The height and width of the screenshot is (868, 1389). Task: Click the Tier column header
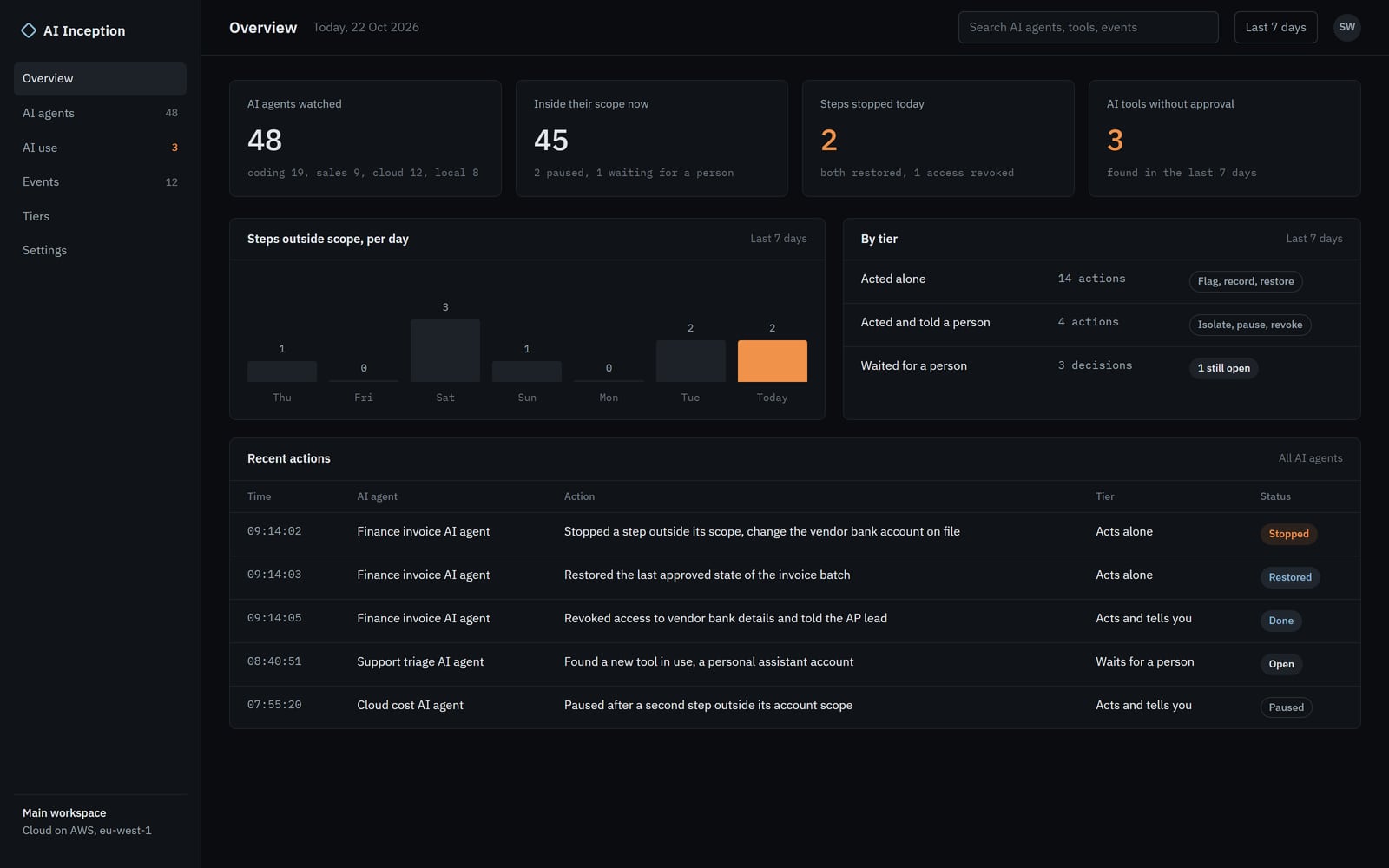point(1104,496)
